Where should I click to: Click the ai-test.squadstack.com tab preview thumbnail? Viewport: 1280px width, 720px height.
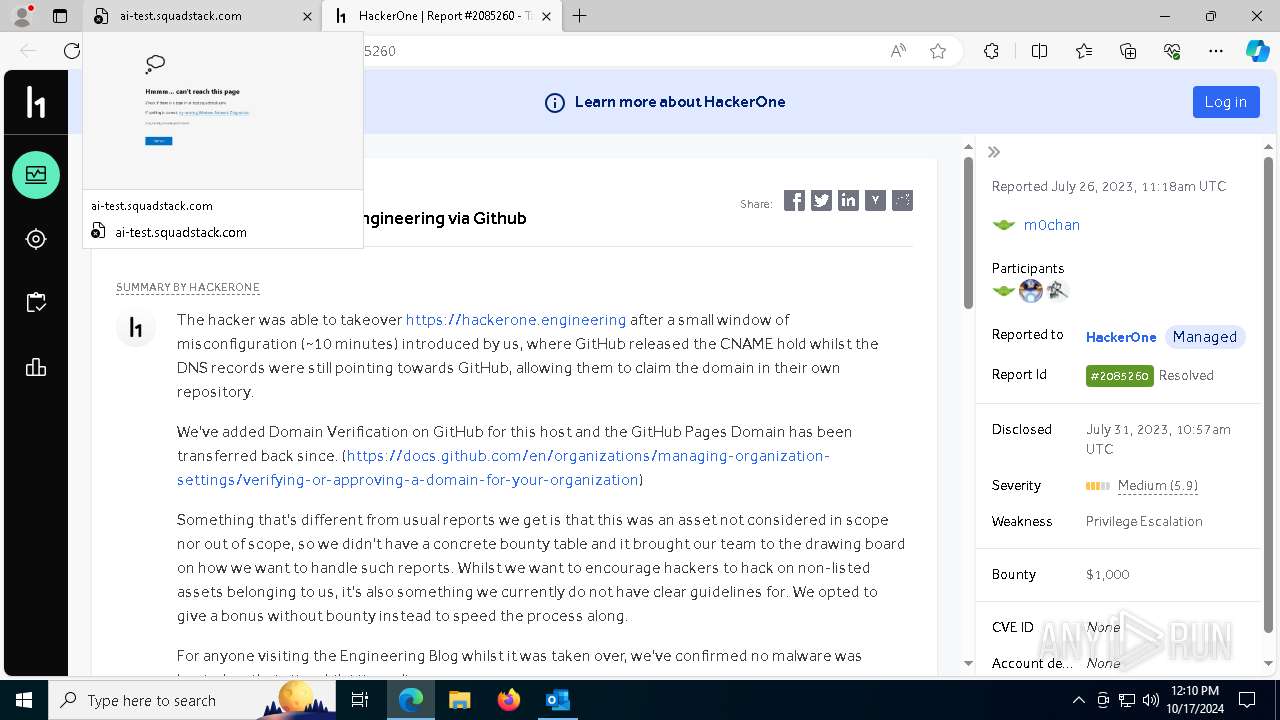click(x=223, y=110)
